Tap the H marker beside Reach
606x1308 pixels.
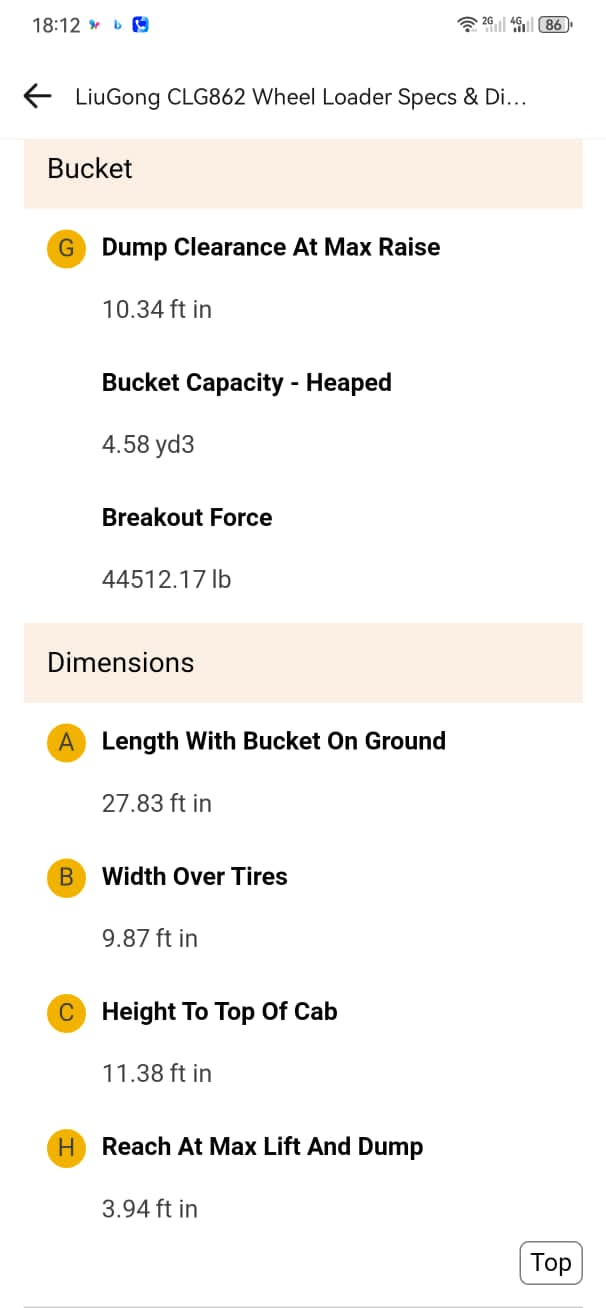pyautogui.click(x=66, y=1147)
